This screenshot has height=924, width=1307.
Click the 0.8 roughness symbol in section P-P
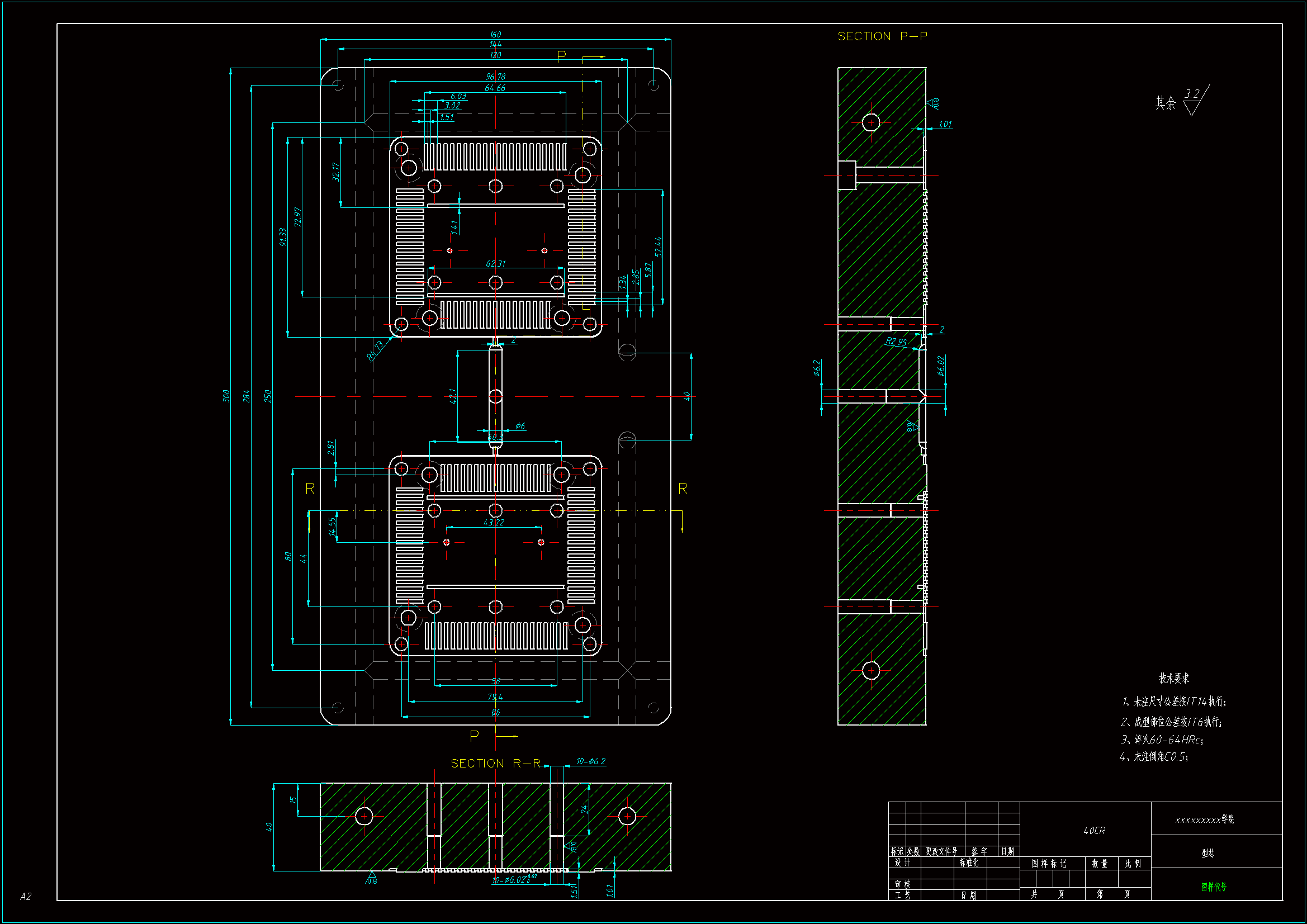tap(932, 103)
